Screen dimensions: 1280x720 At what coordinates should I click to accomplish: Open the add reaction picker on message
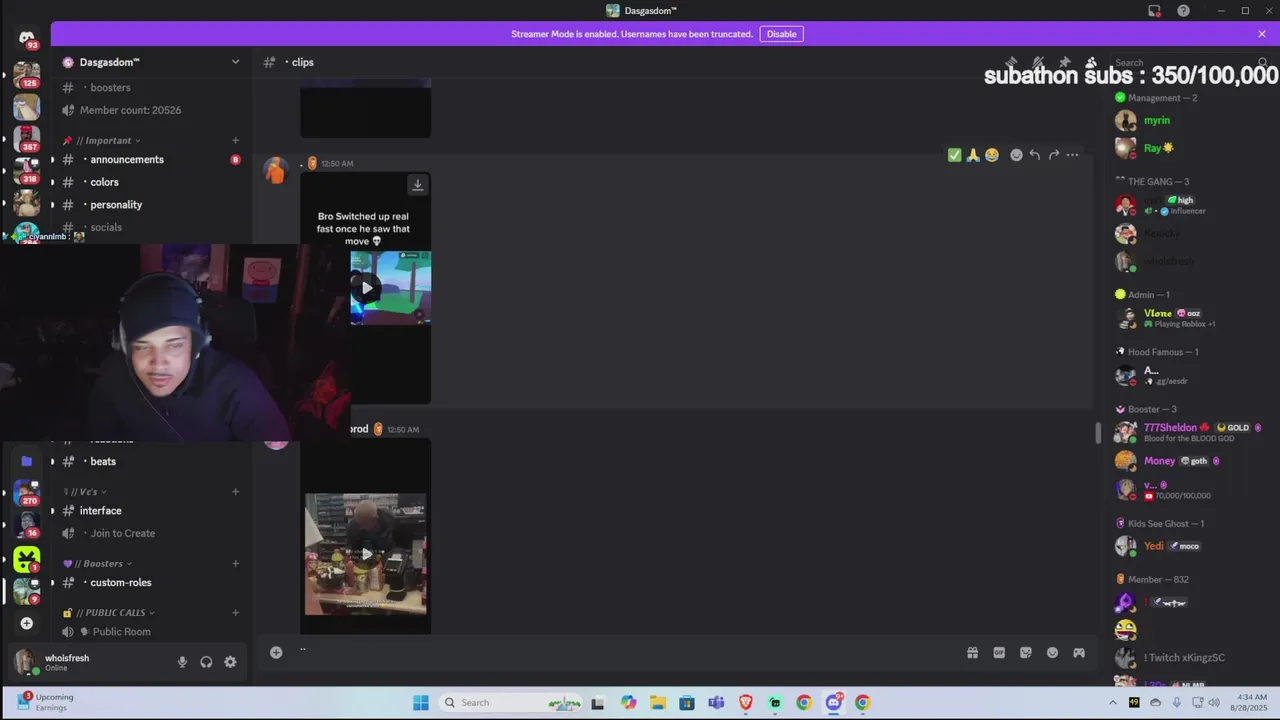tap(1016, 155)
